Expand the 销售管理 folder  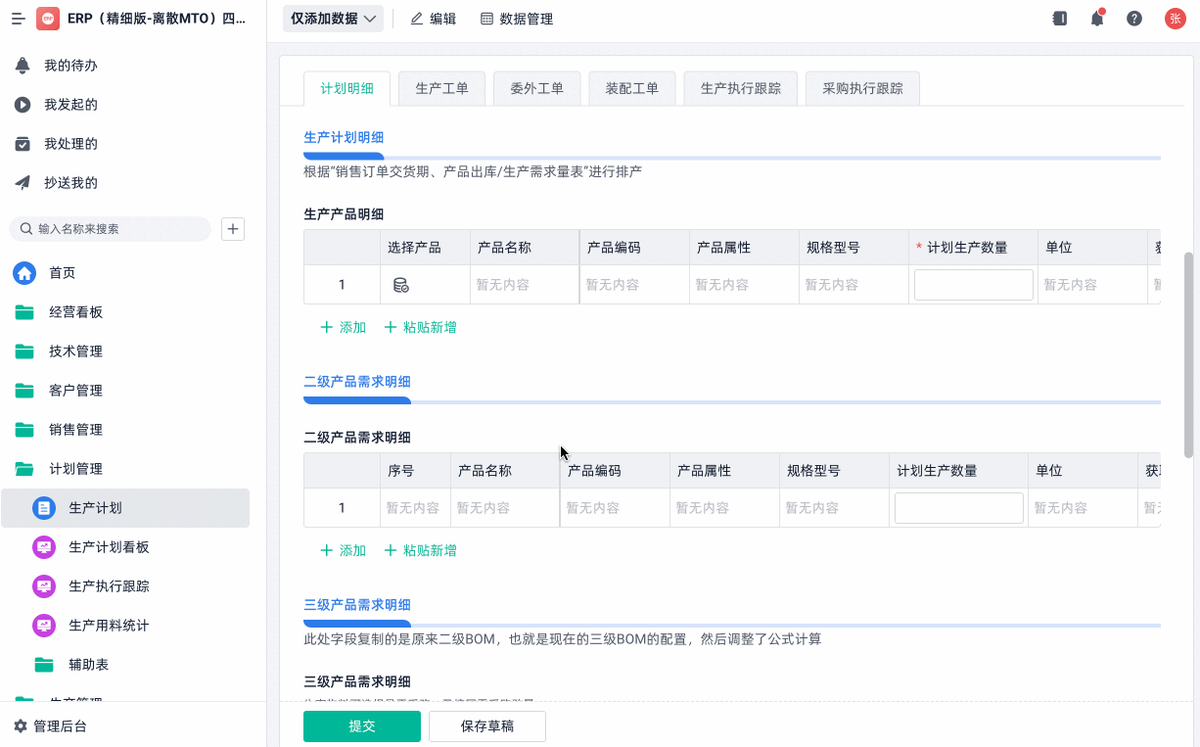[76, 430]
